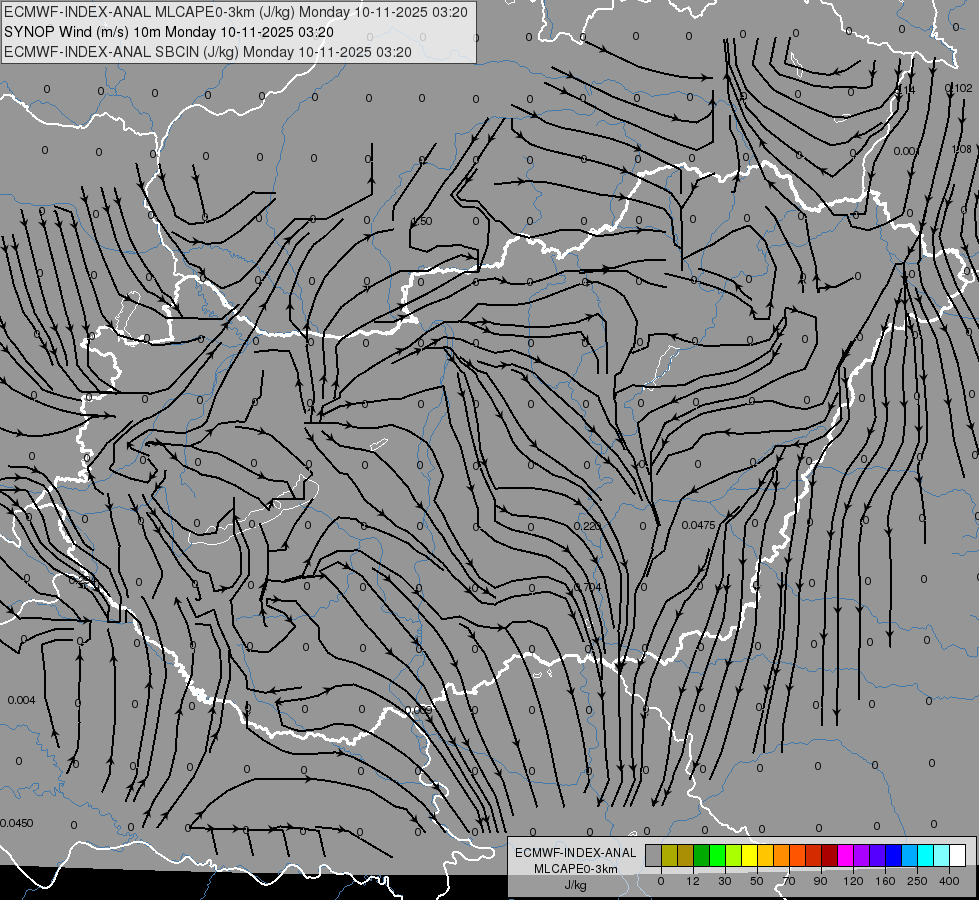Click the SYNOP Wind 10m title line
The image size is (979, 900).
169,32
